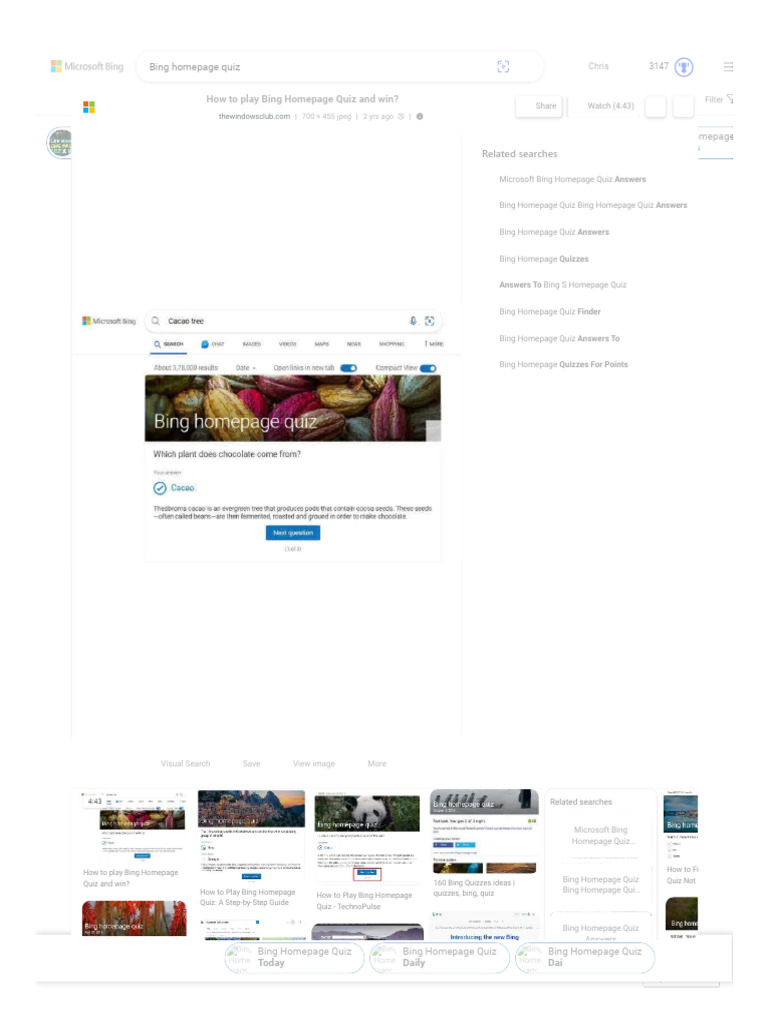Open the hamburger settings menu

pyautogui.click(x=728, y=67)
